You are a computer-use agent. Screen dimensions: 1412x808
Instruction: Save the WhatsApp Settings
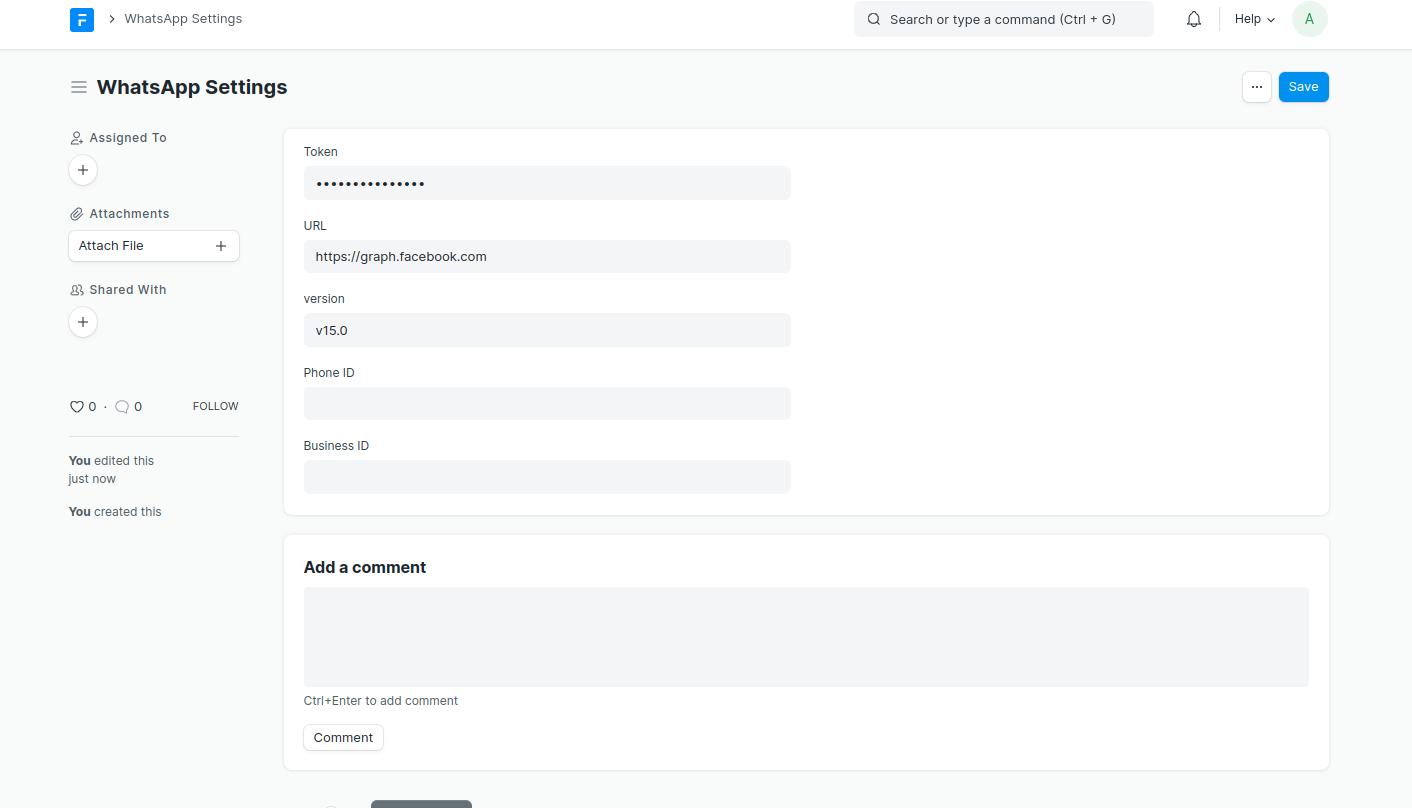[x=1303, y=87]
